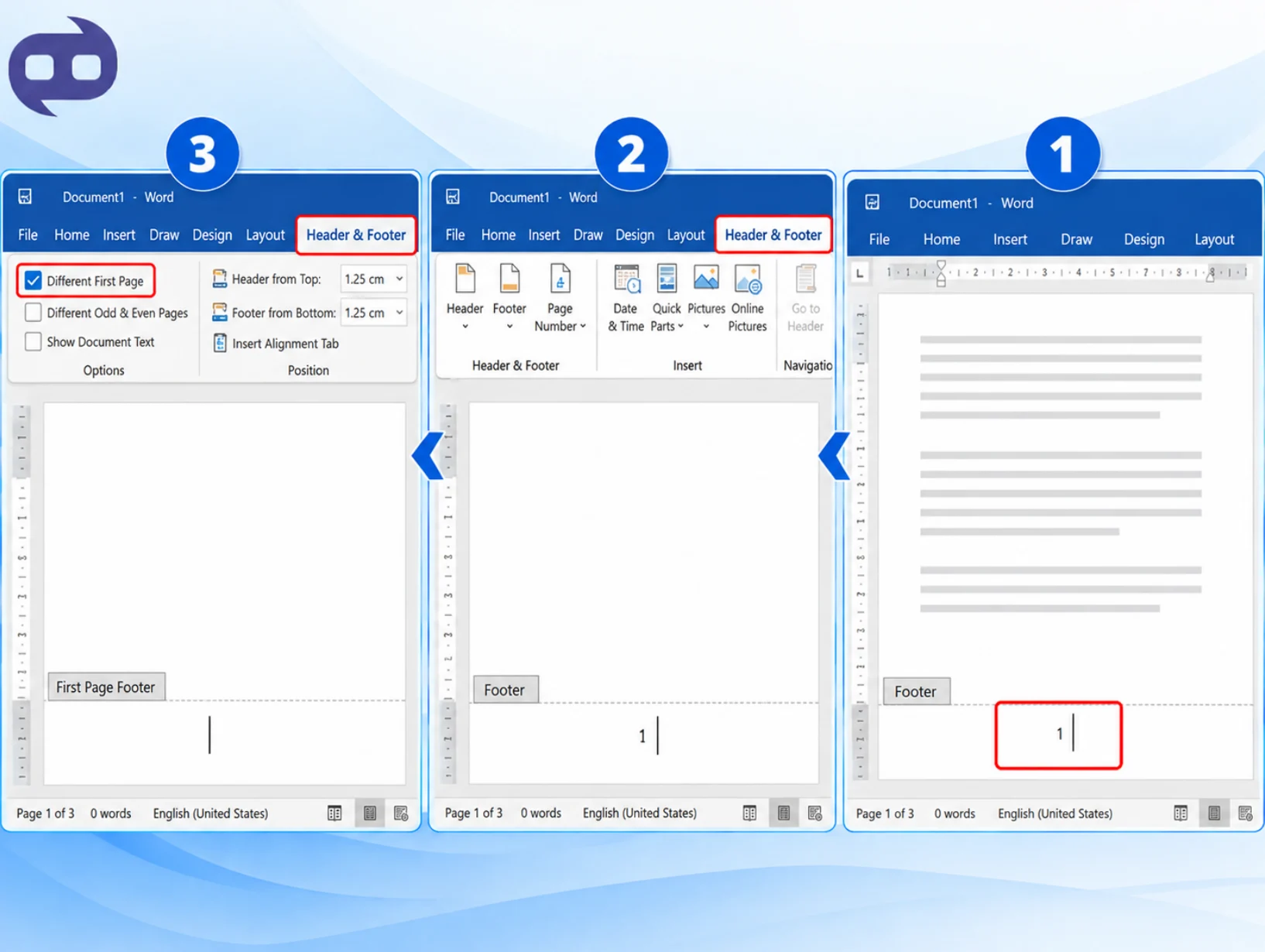Open Header & Footer tab in window 3

click(x=356, y=235)
